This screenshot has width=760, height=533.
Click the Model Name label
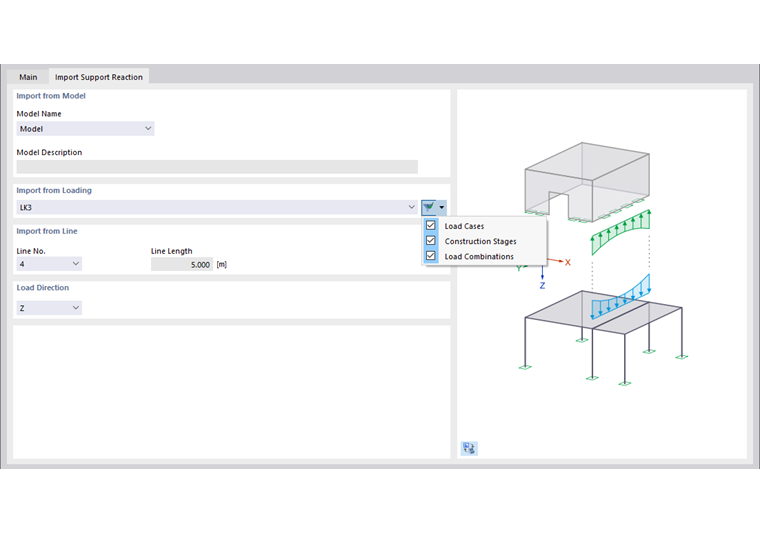(39, 114)
